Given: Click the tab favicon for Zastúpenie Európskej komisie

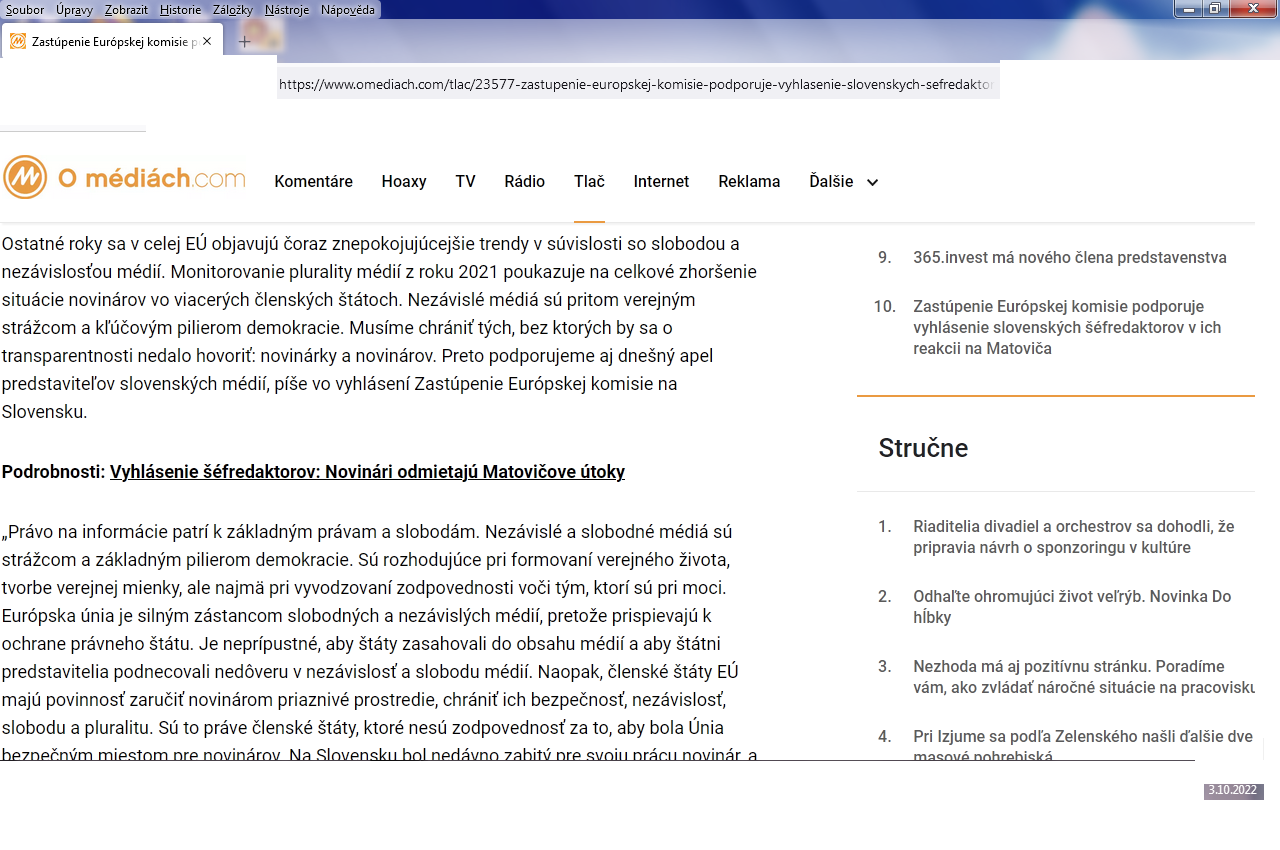Looking at the screenshot, I should point(18,41).
